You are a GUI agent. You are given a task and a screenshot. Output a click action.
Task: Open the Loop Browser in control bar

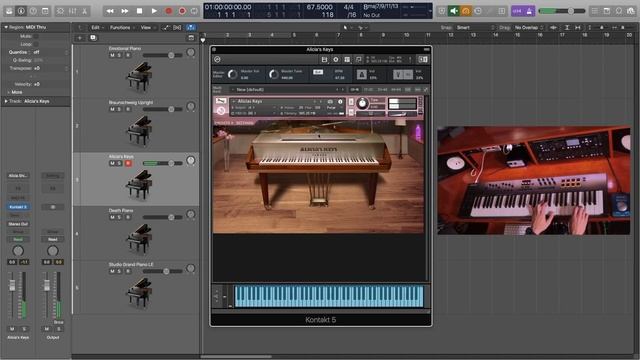point(619,11)
